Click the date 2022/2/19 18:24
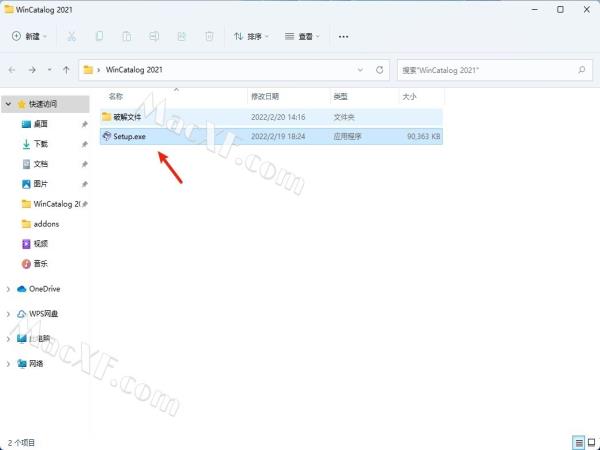600x450 pixels. pos(278,136)
